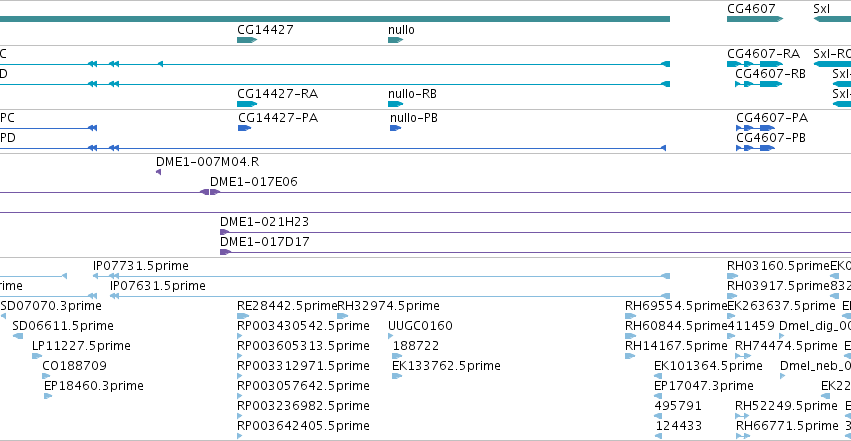Click the CG14427-PA protein glyph
The height and width of the screenshot is (441, 851).
pyautogui.click(x=245, y=128)
